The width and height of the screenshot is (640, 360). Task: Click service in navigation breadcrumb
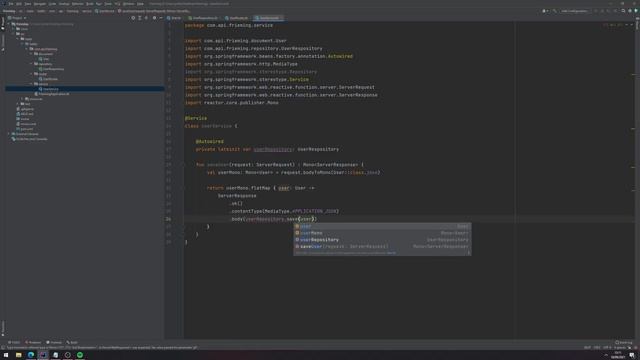87,11
